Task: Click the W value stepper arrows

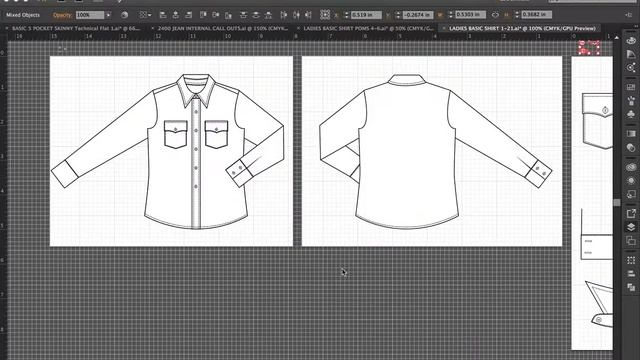Action: [451, 15]
